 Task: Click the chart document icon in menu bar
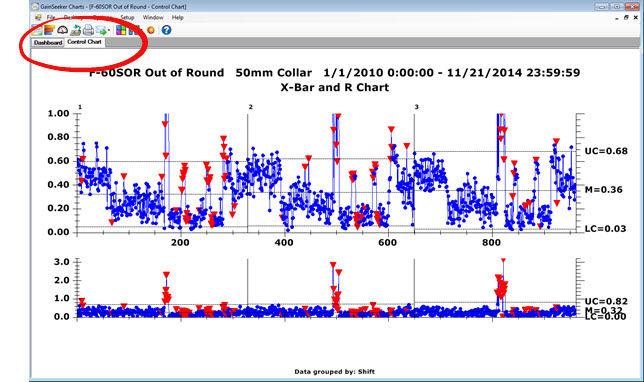click(38, 17)
